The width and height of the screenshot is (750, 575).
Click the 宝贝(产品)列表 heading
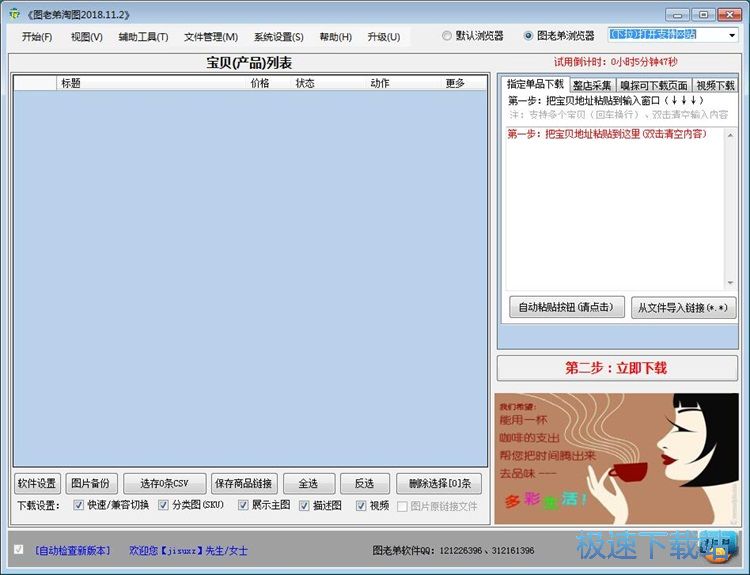click(249, 63)
